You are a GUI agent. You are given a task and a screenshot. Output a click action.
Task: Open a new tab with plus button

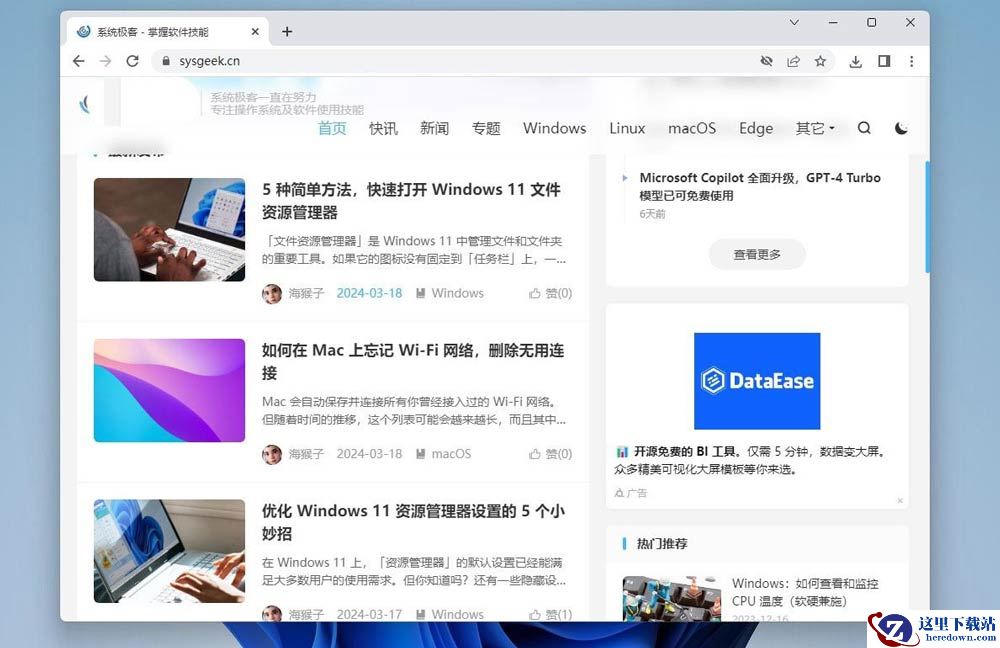(287, 31)
